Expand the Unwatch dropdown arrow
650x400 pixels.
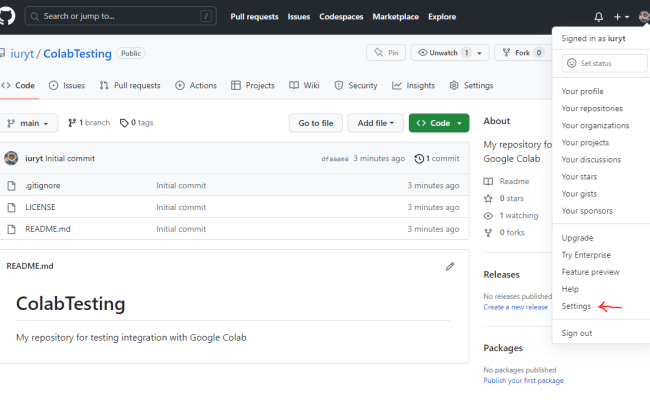coord(480,53)
